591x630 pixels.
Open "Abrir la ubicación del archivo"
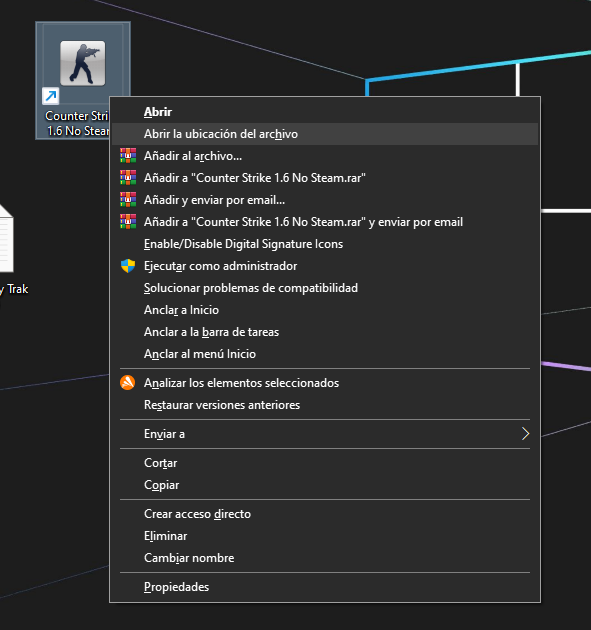tap(325, 134)
